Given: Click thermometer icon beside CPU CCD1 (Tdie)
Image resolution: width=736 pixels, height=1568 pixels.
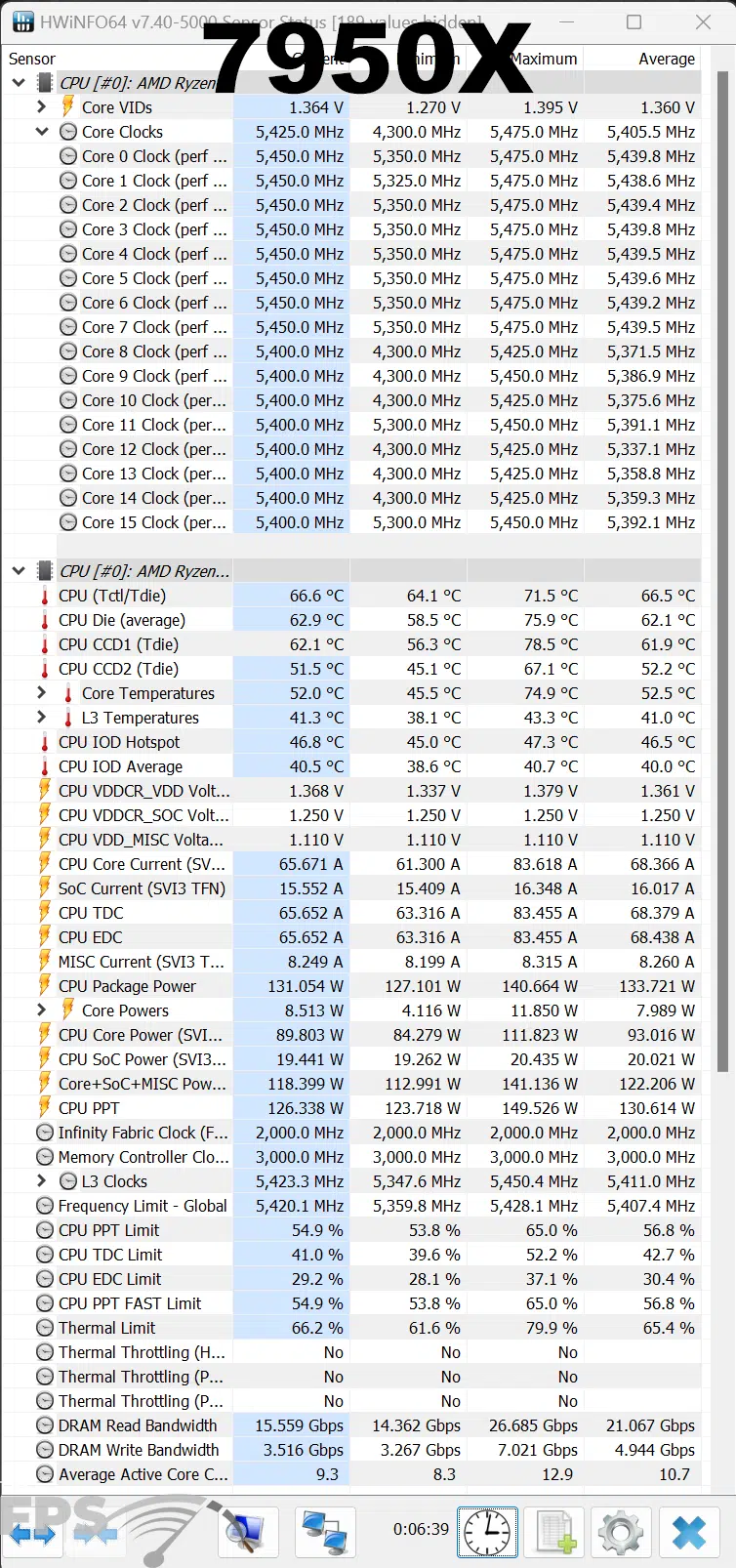Looking at the screenshot, I should 44,644.
